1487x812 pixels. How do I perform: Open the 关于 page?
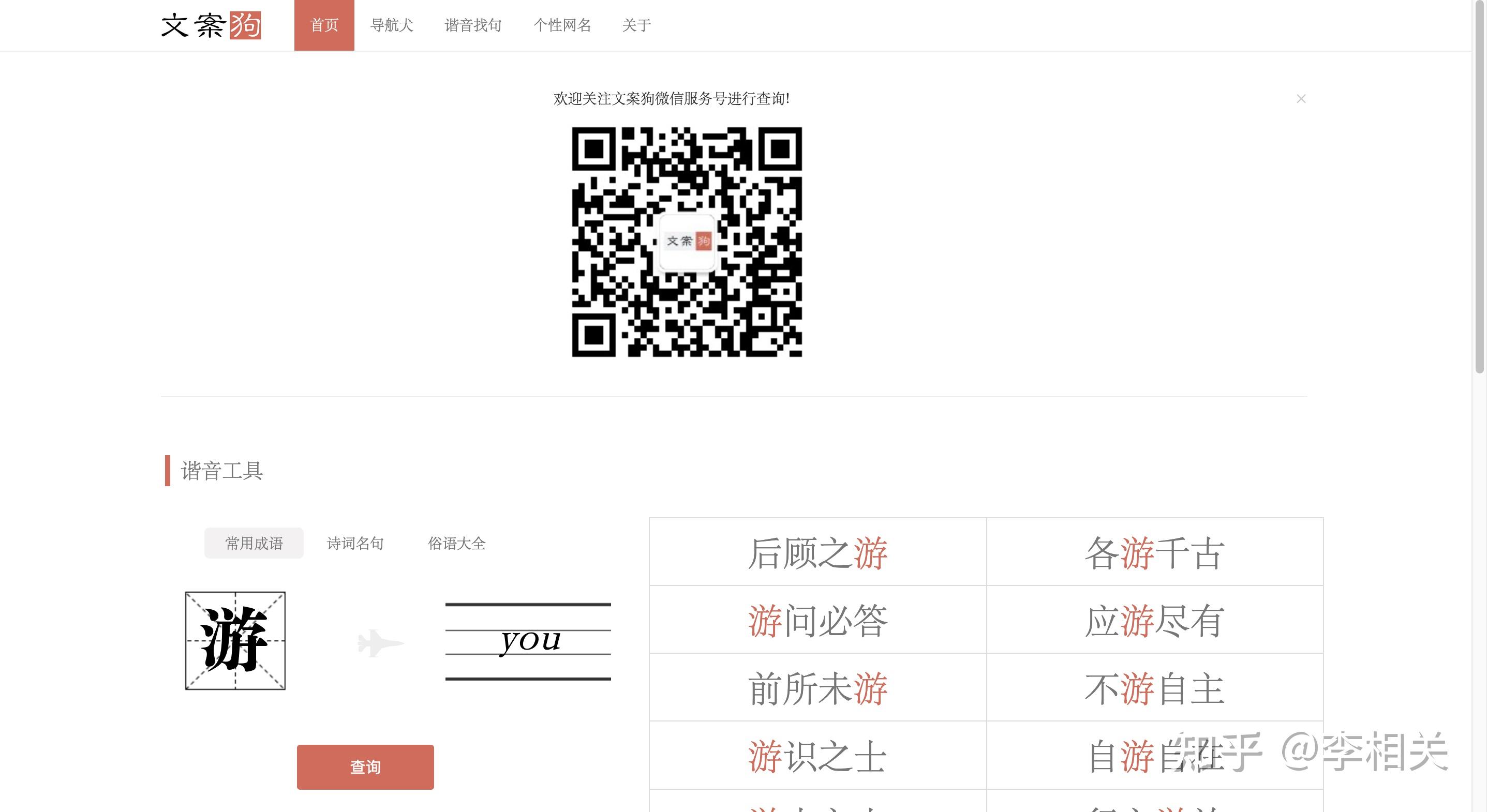pos(636,25)
